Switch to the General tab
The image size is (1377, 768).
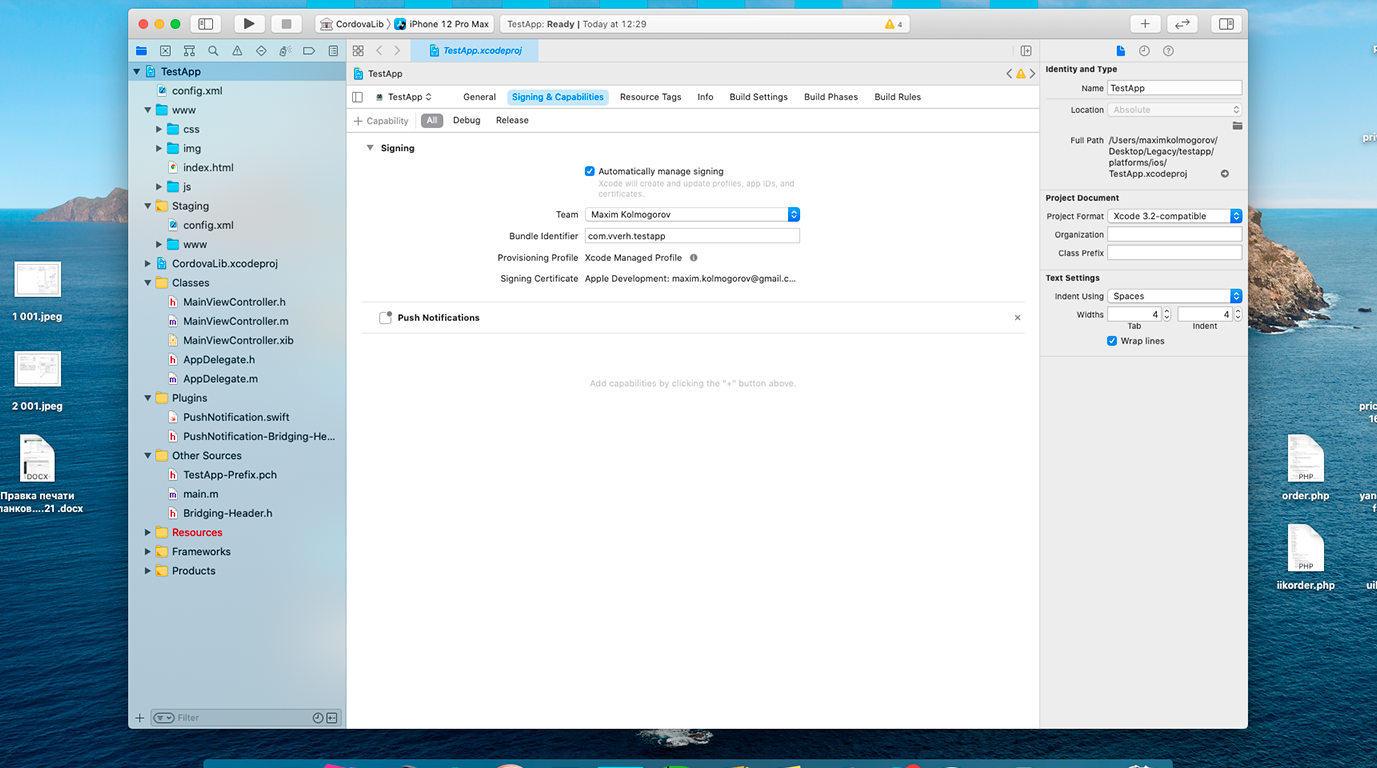point(479,97)
